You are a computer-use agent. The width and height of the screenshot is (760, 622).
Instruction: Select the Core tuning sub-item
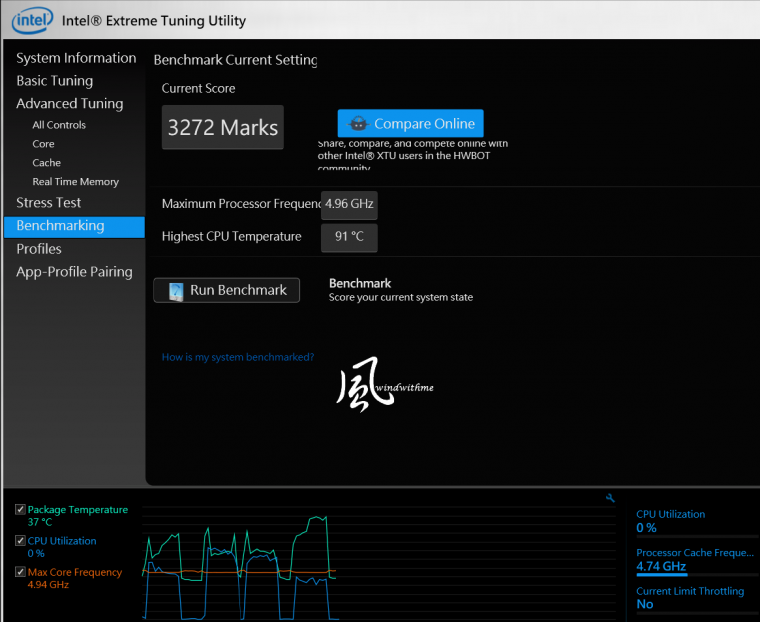coord(43,144)
